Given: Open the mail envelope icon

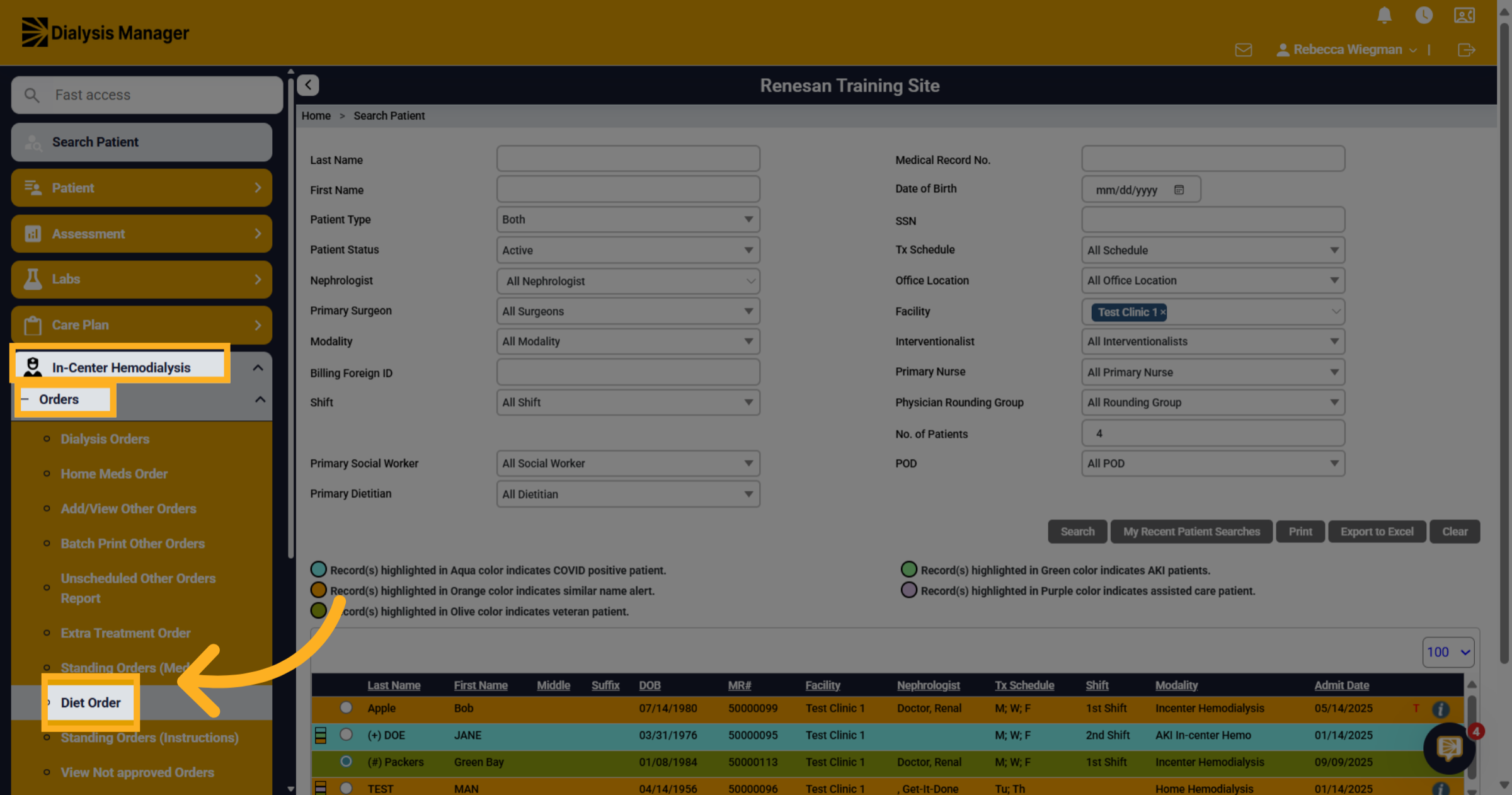Looking at the screenshot, I should pos(1243,50).
